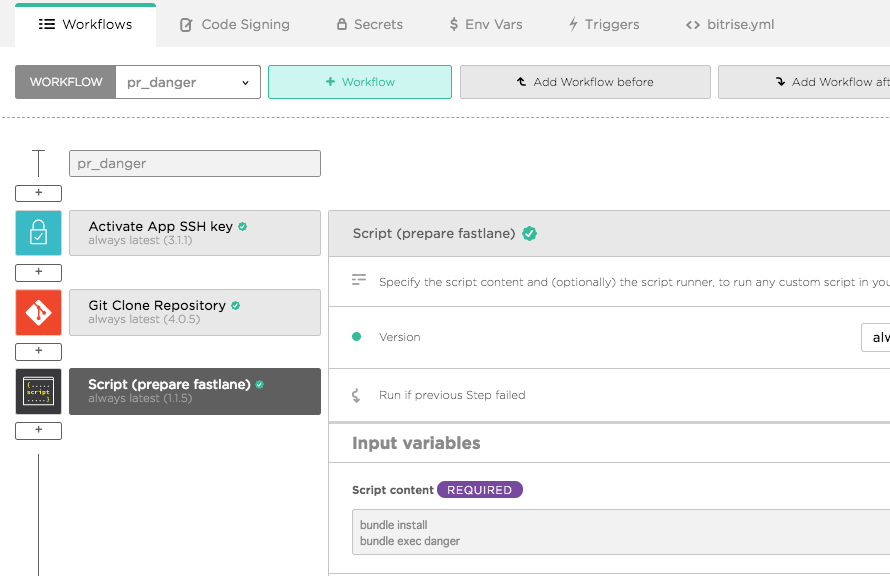Click the description lines icon in the step panel
Screen dimensions: 890x576
click(359, 279)
